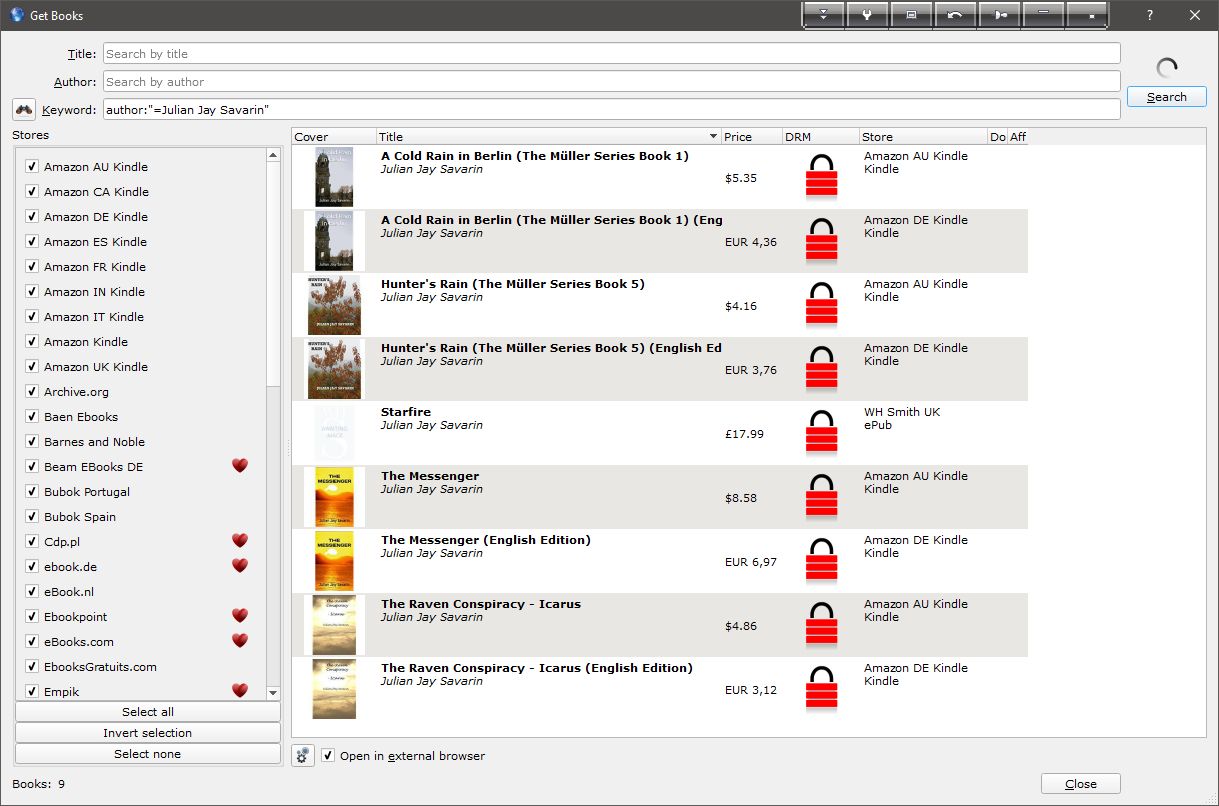Click the pin-shaped icon in the title toolbar

tap(999, 15)
